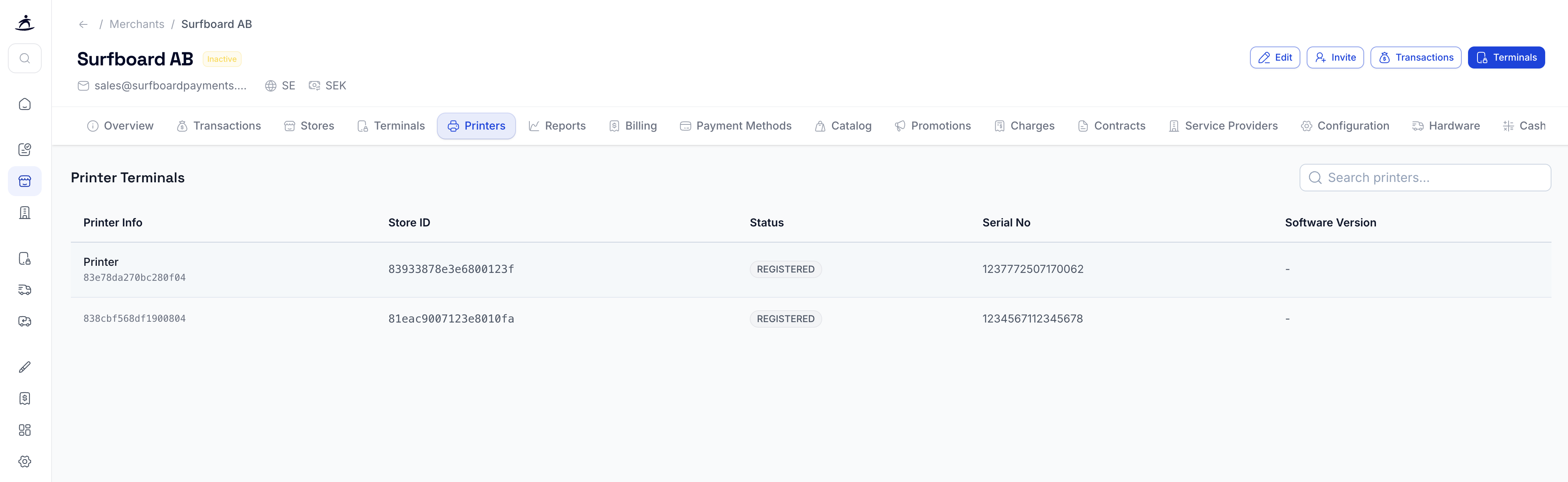Screen dimensions: 1568x482
Task: Click the building sidebar icon
Action: click(x=25, y=213)
